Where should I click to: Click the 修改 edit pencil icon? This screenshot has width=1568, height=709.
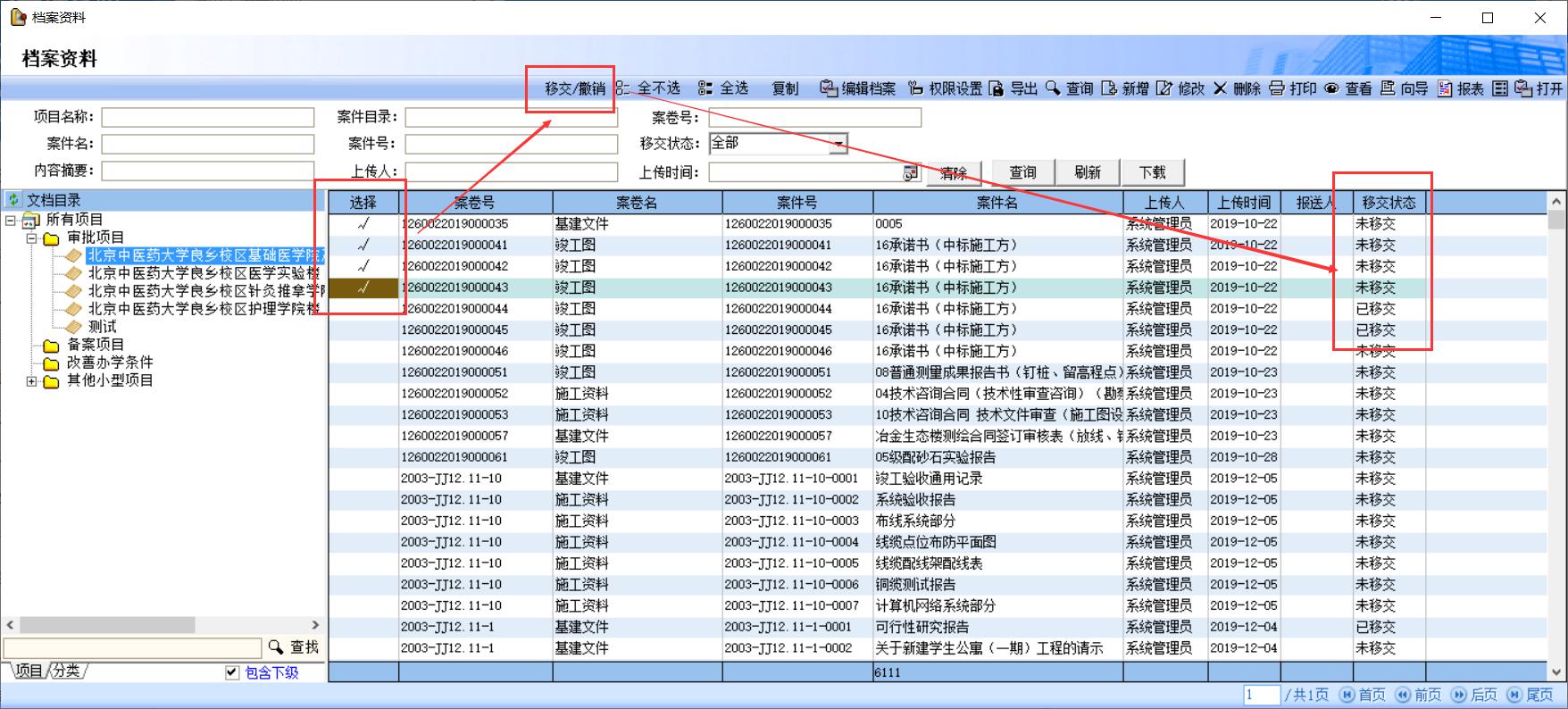point(1164,88)
